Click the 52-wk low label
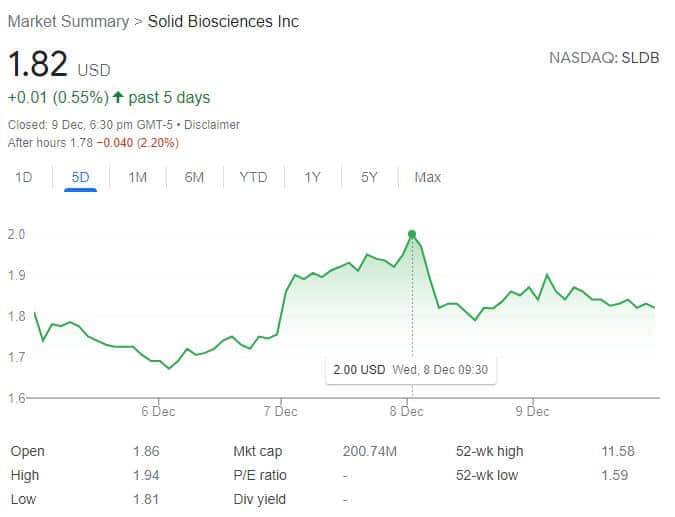This screenshot has width=675, height=517. [487, 475]
